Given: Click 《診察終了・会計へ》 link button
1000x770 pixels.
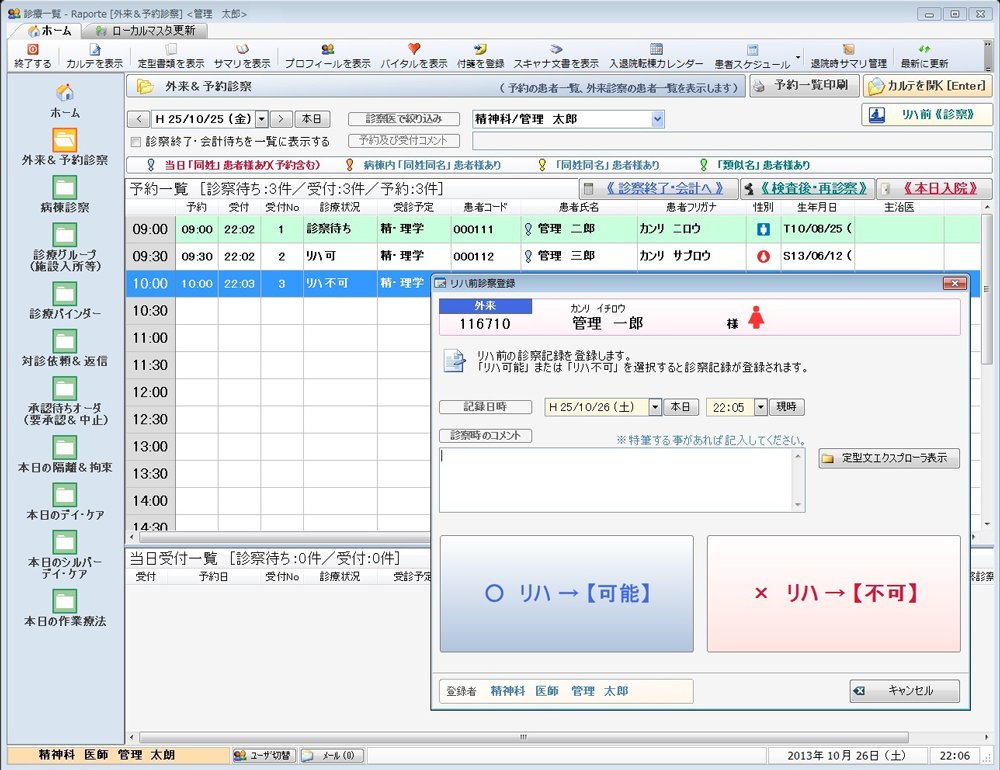Looking at the screenshot, I should click(658, 188).
